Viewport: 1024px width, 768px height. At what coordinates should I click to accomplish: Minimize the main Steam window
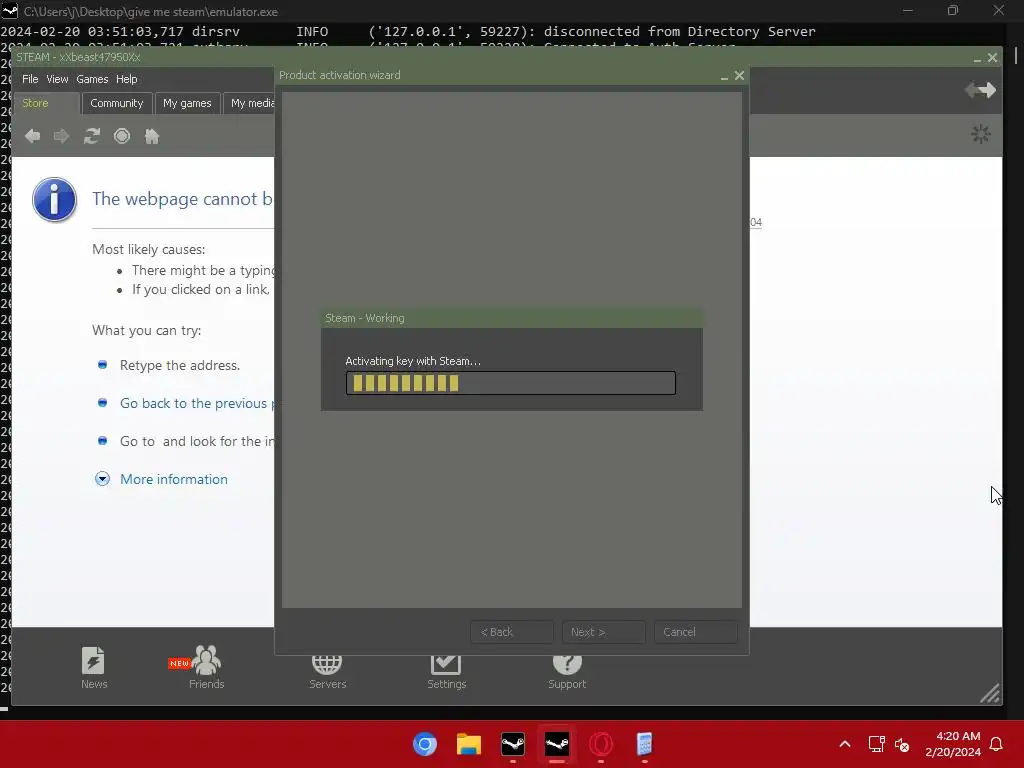977,58
